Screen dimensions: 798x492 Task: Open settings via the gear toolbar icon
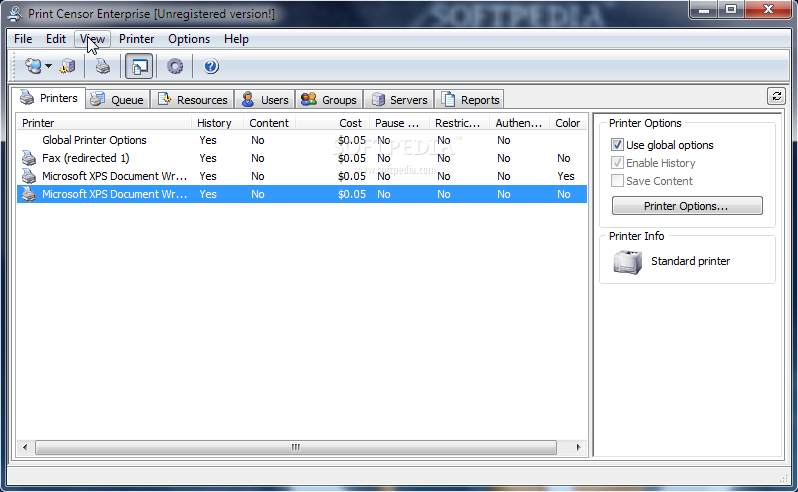(x=175, y=66)
